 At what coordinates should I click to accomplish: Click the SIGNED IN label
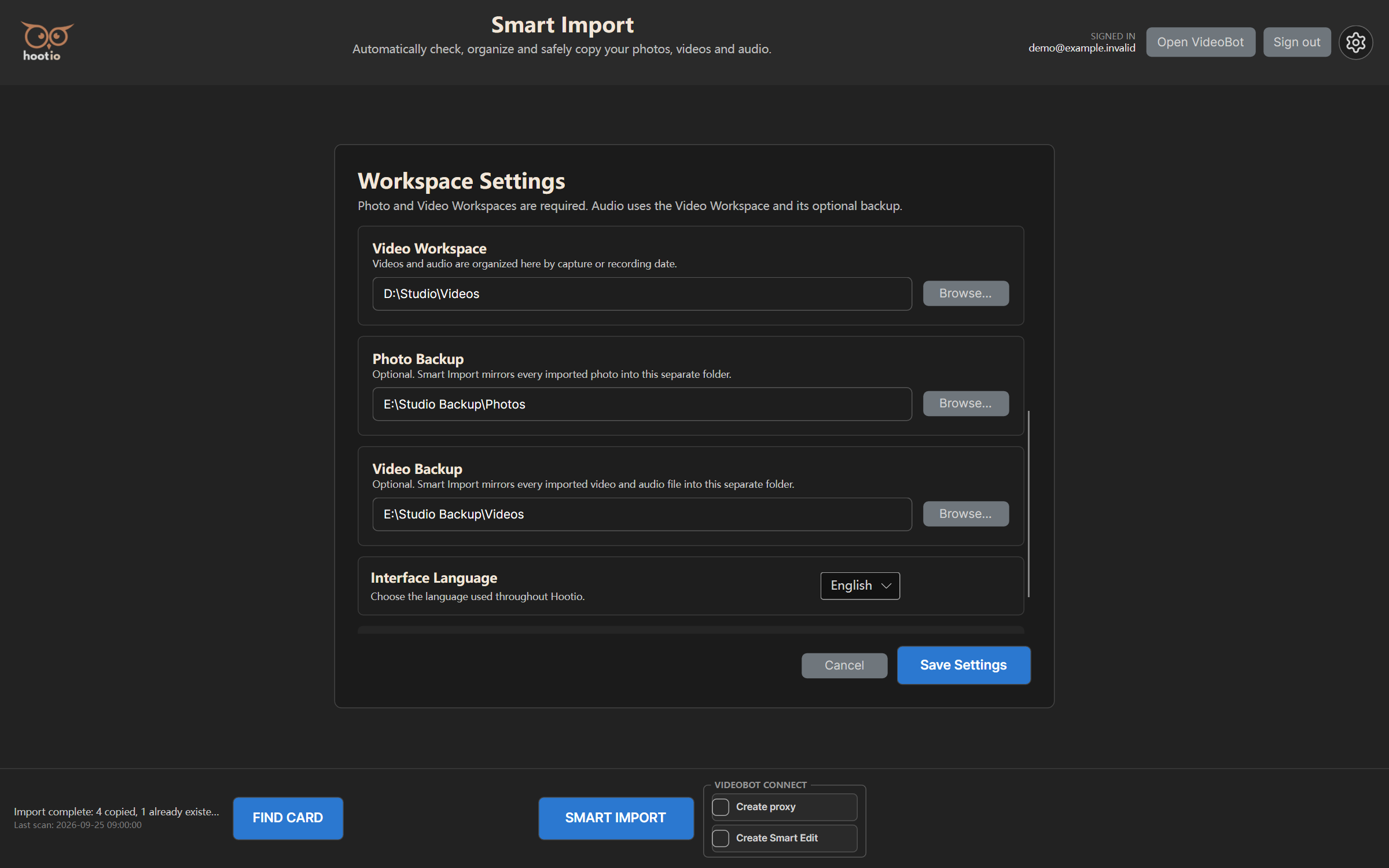coord(1112,36)
